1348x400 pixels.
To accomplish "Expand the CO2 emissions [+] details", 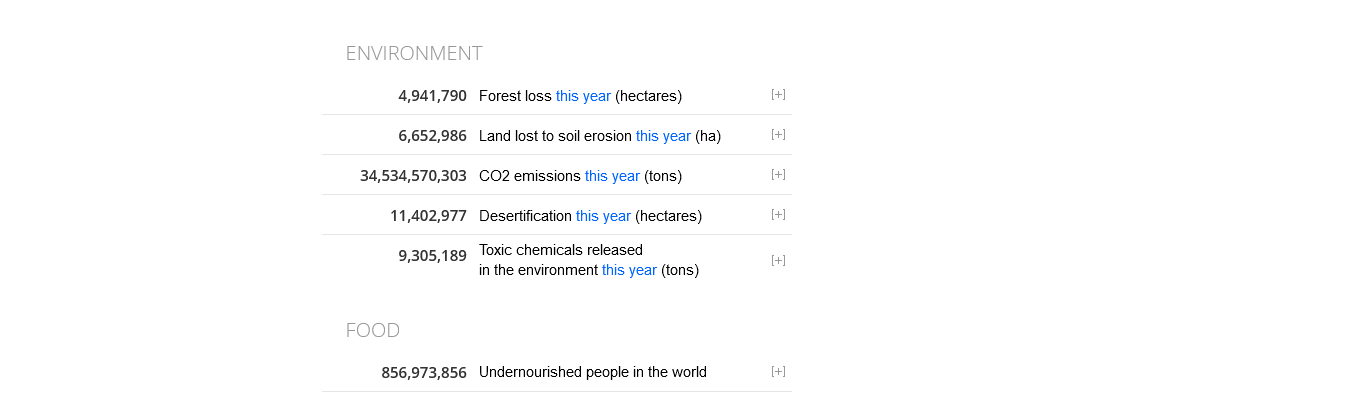I will pyautogui.click(x=778, y=175).
